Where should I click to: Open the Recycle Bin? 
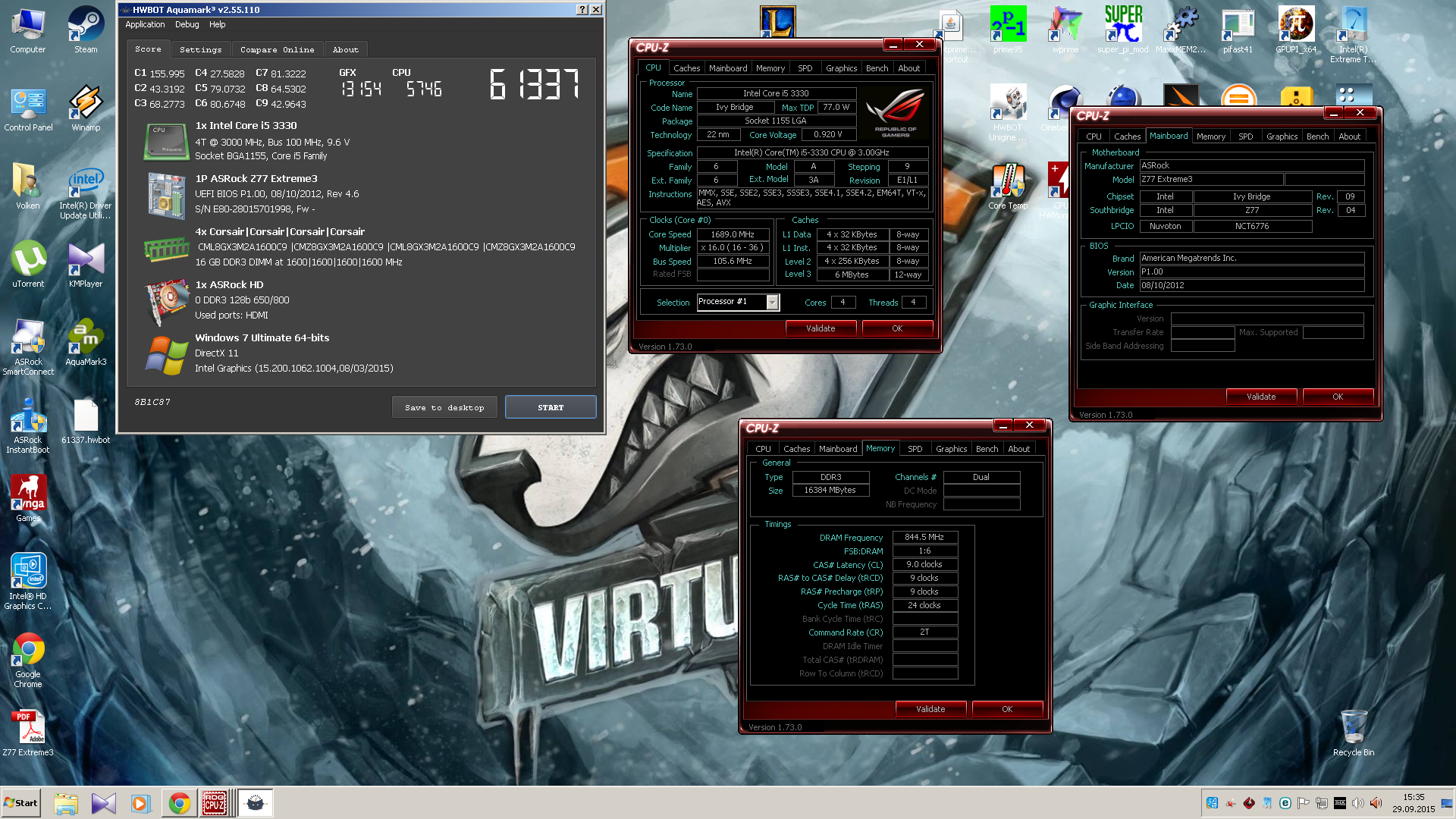coord(1354,733)
